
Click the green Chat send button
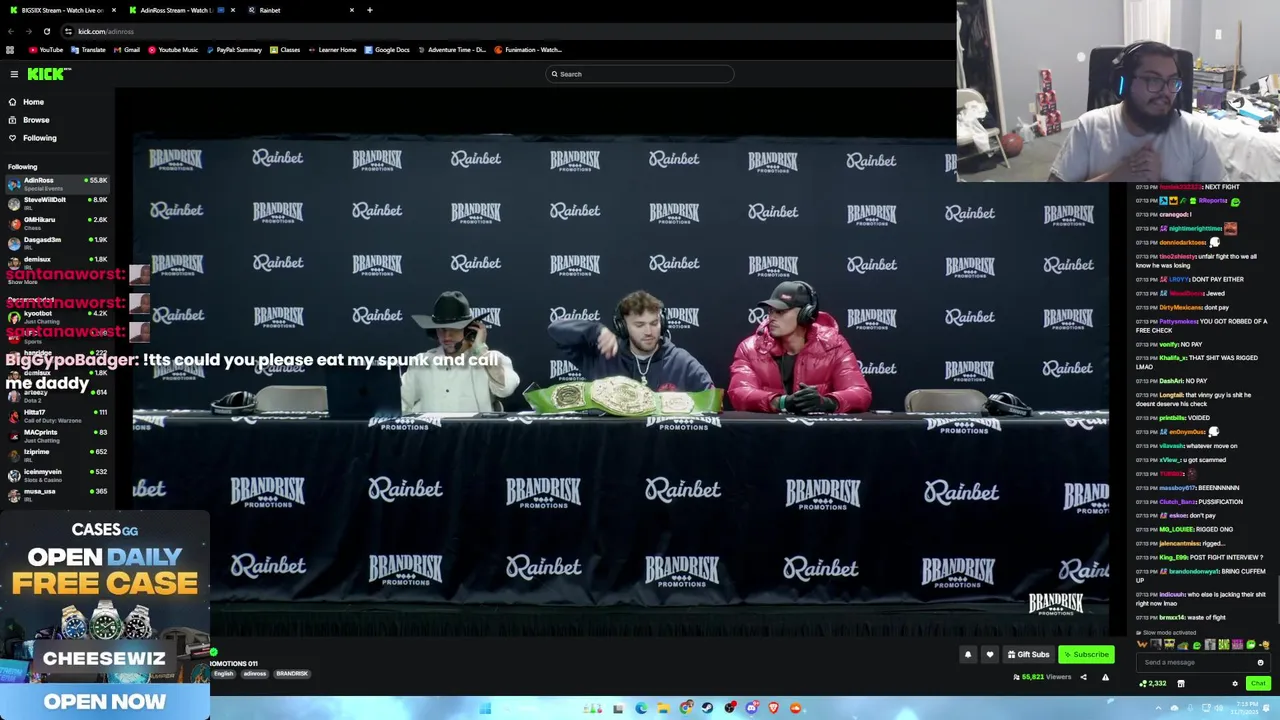coord(1258,684)
